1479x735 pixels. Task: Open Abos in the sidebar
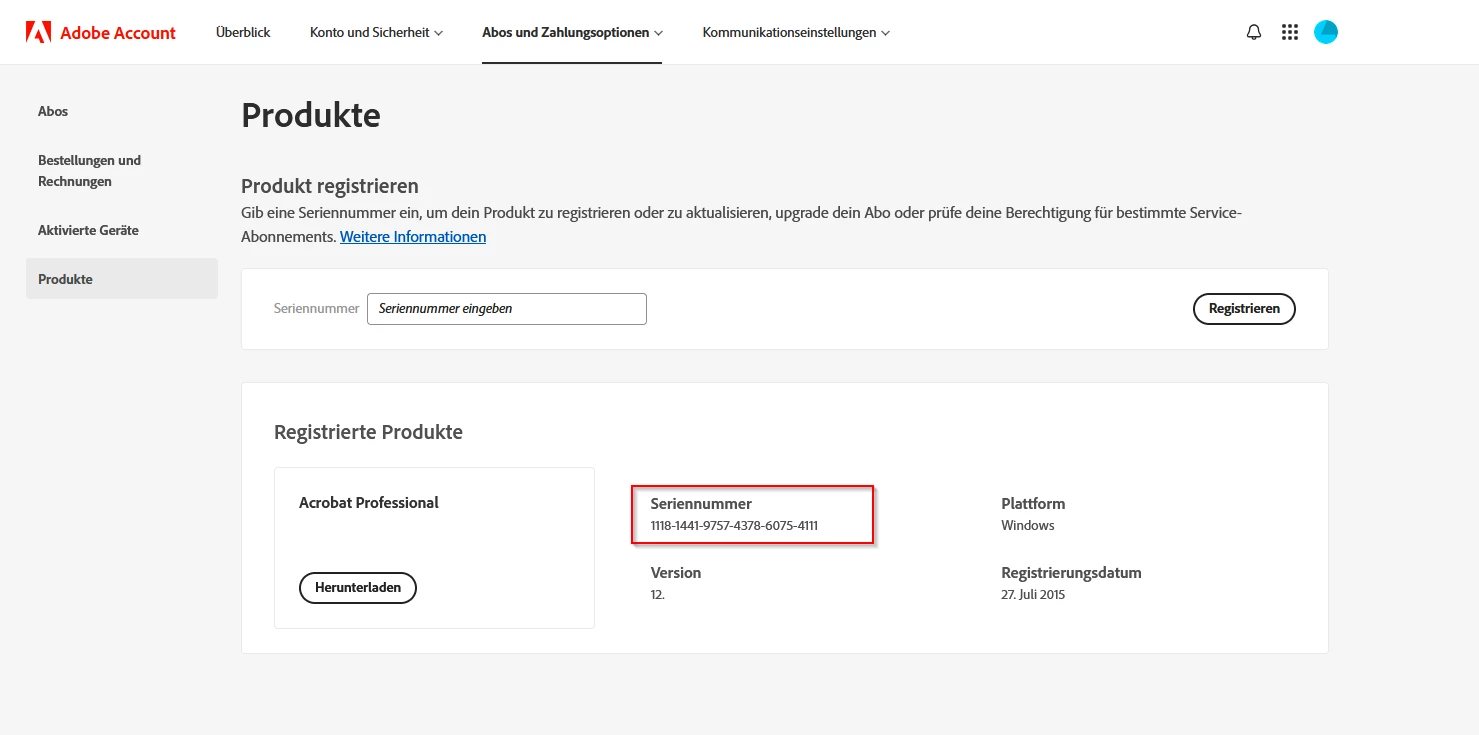pos(53,111)
